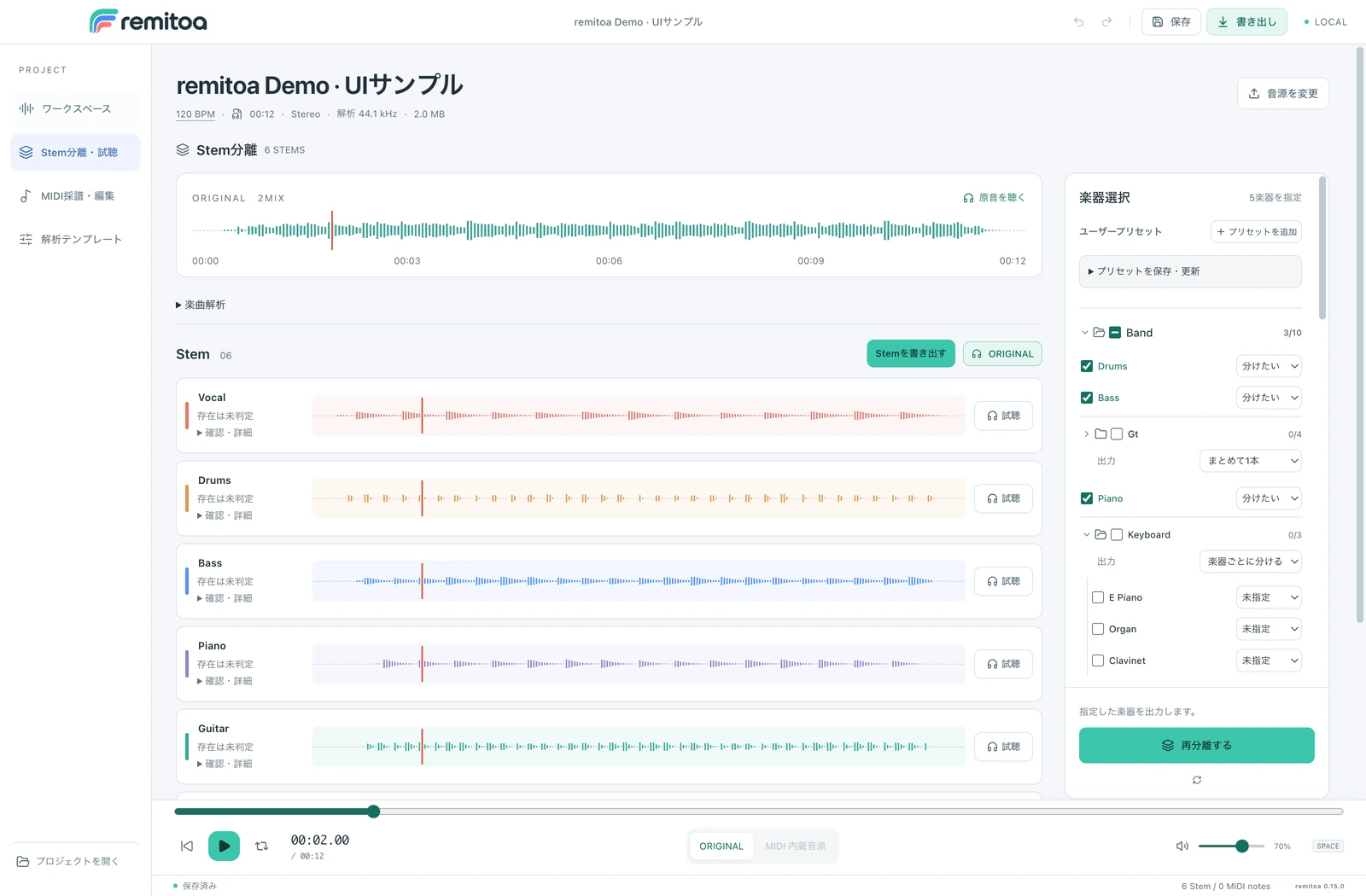Click the skip-to-start playback icon
The image size is (1366, 896).
pyautogui.click(x=187, y=846)
